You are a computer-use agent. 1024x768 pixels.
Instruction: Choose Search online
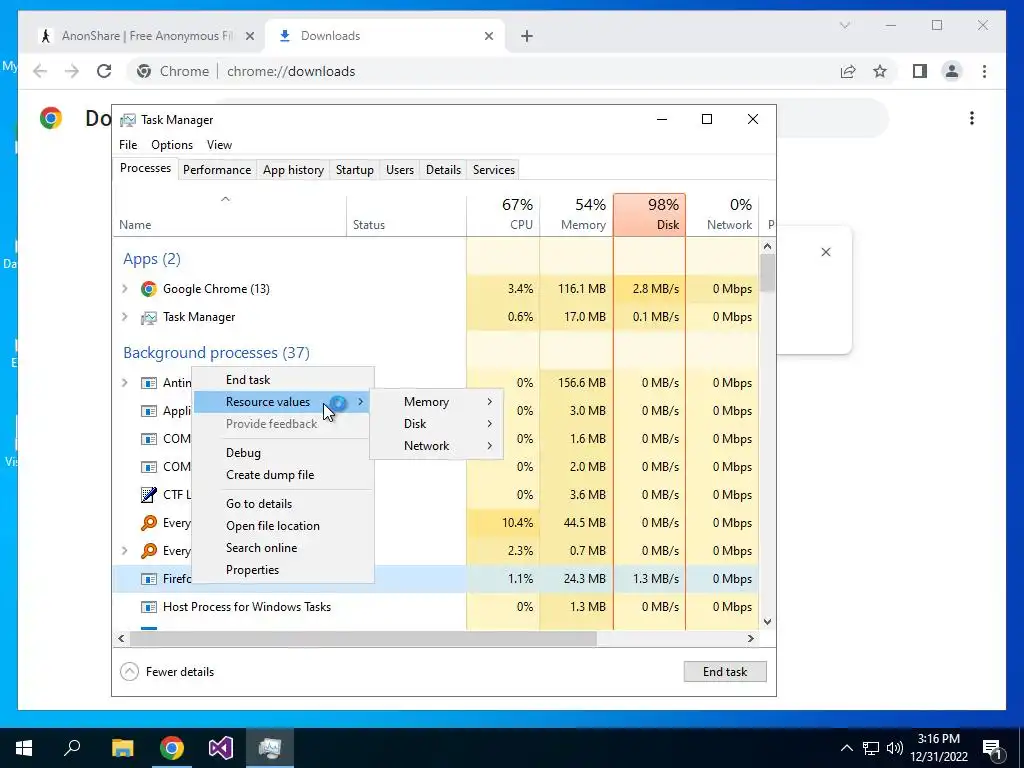(x=283, y=548)
